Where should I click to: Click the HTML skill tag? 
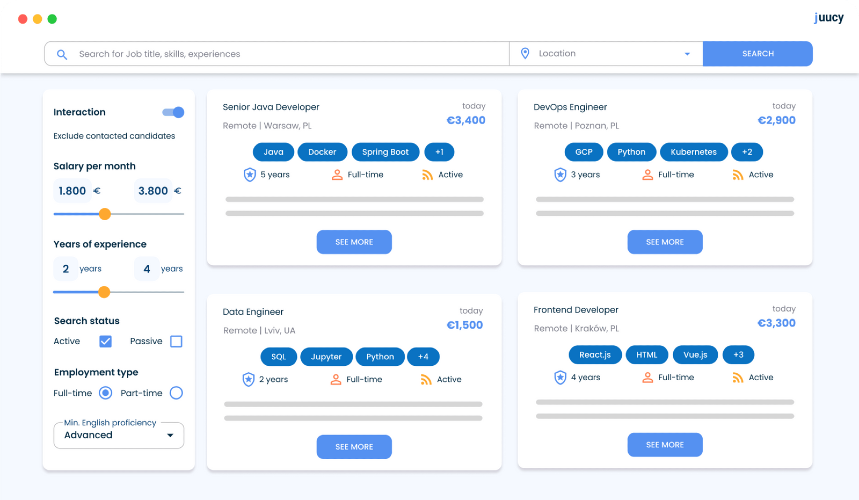646,355
